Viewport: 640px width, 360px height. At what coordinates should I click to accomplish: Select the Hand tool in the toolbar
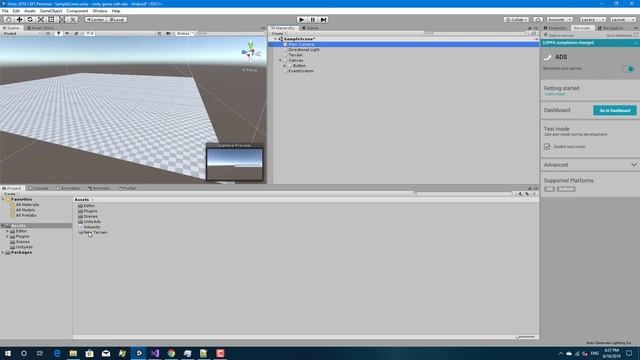(8, 19)
